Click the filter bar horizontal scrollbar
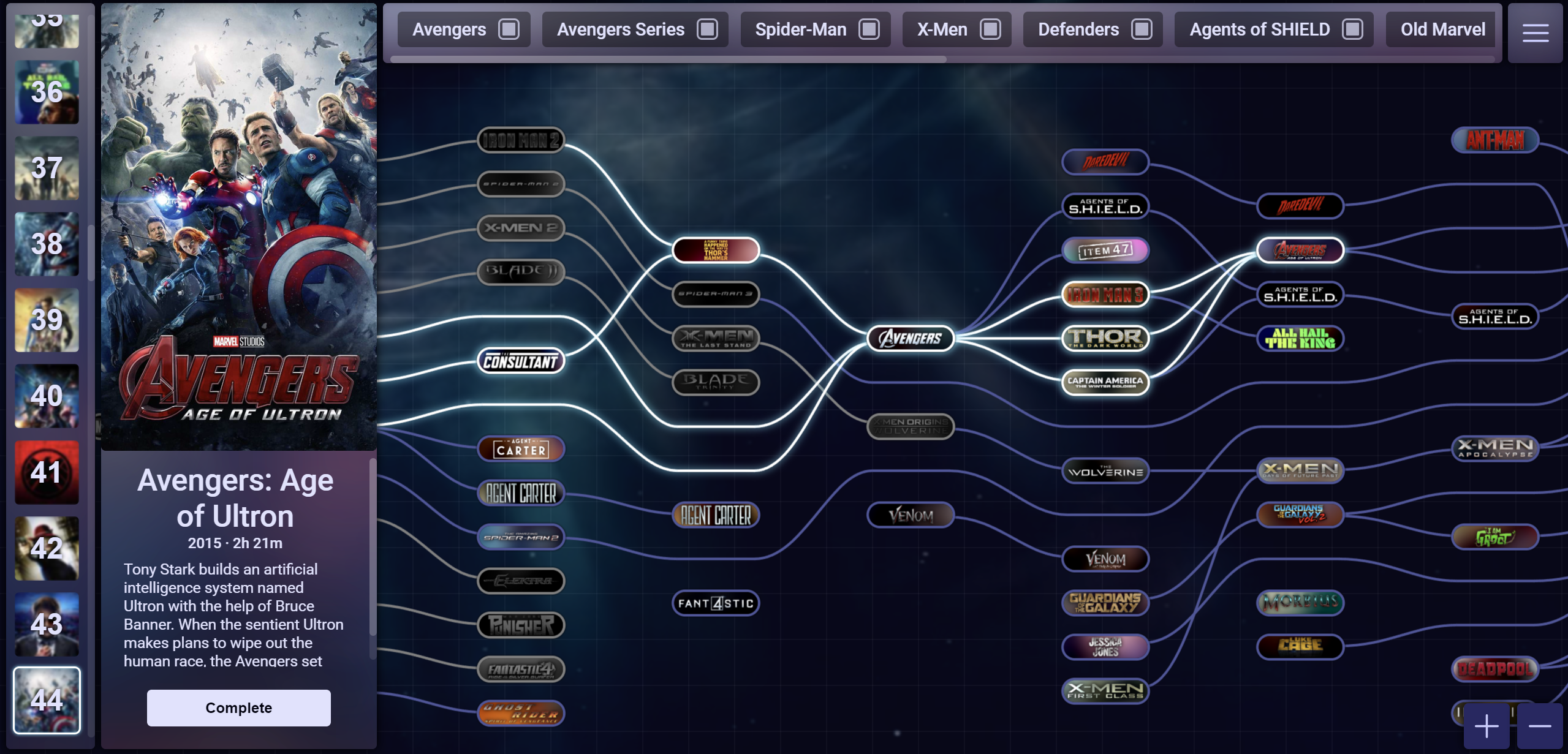 click(x=668, y=59)
